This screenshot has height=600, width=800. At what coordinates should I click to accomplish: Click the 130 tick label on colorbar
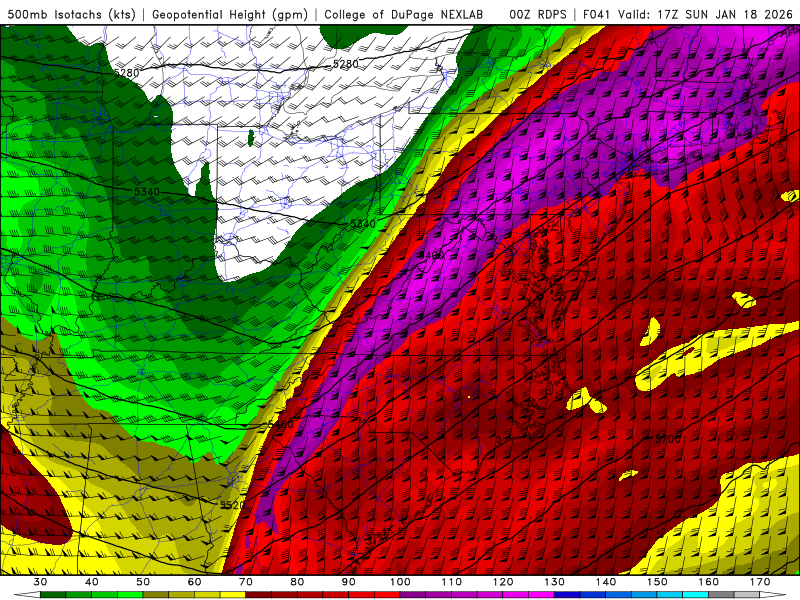554,582
